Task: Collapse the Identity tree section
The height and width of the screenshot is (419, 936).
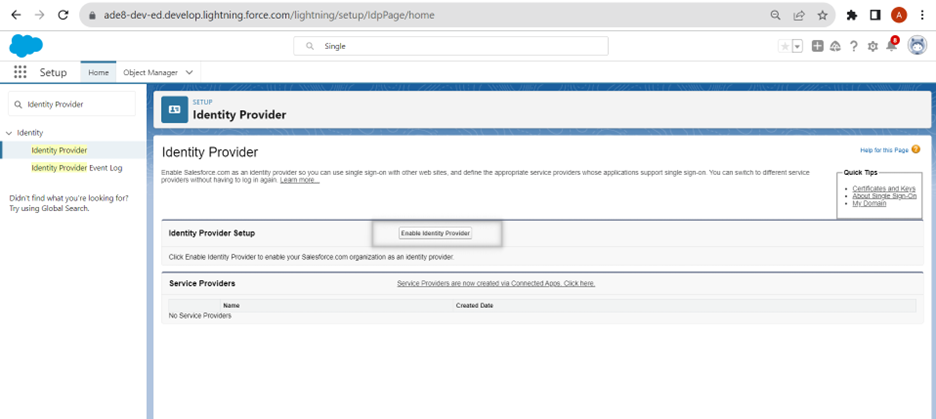Action: click(x=9, y=133)
